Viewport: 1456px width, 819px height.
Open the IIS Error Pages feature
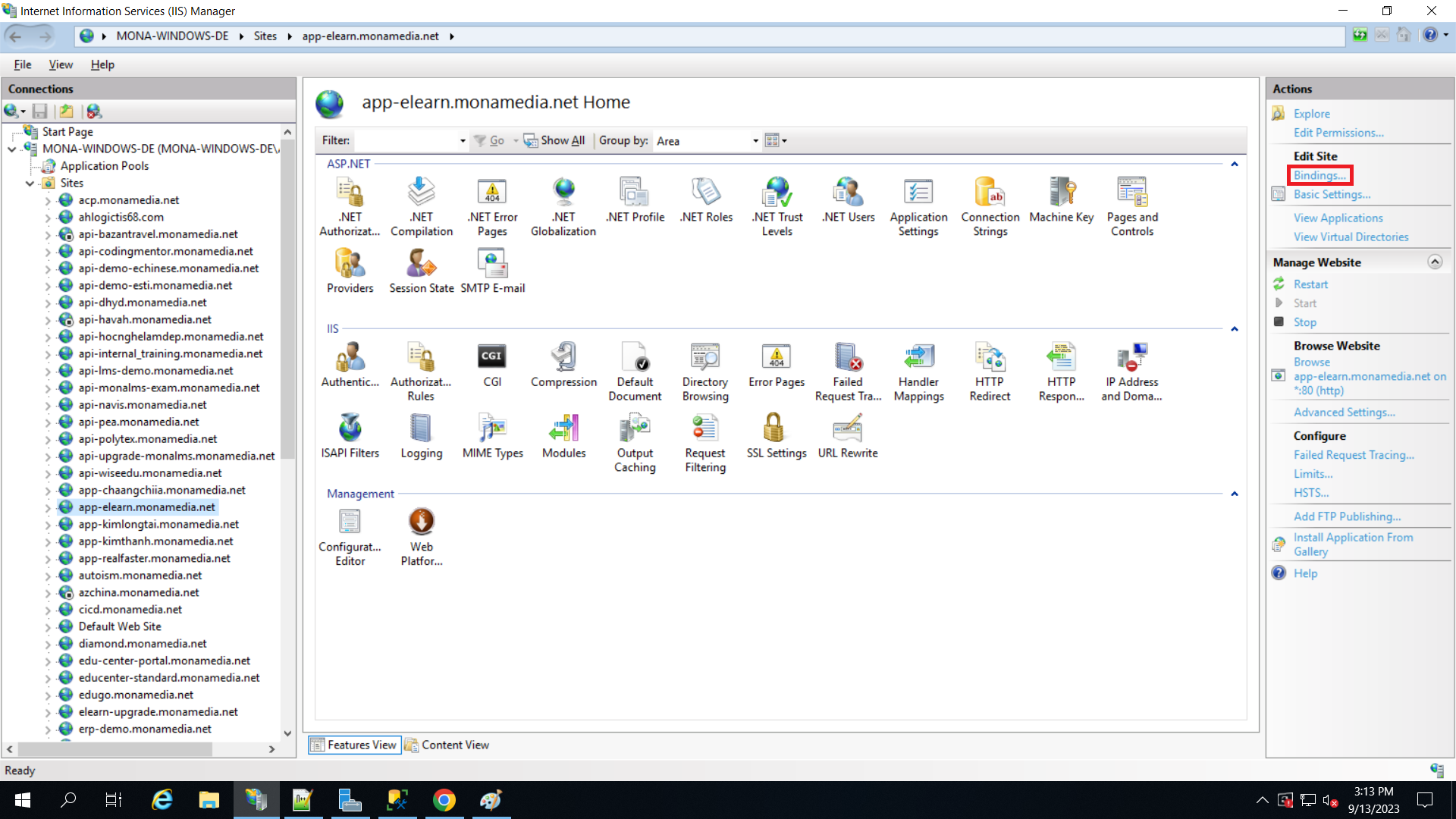click(x=777, y=365)
